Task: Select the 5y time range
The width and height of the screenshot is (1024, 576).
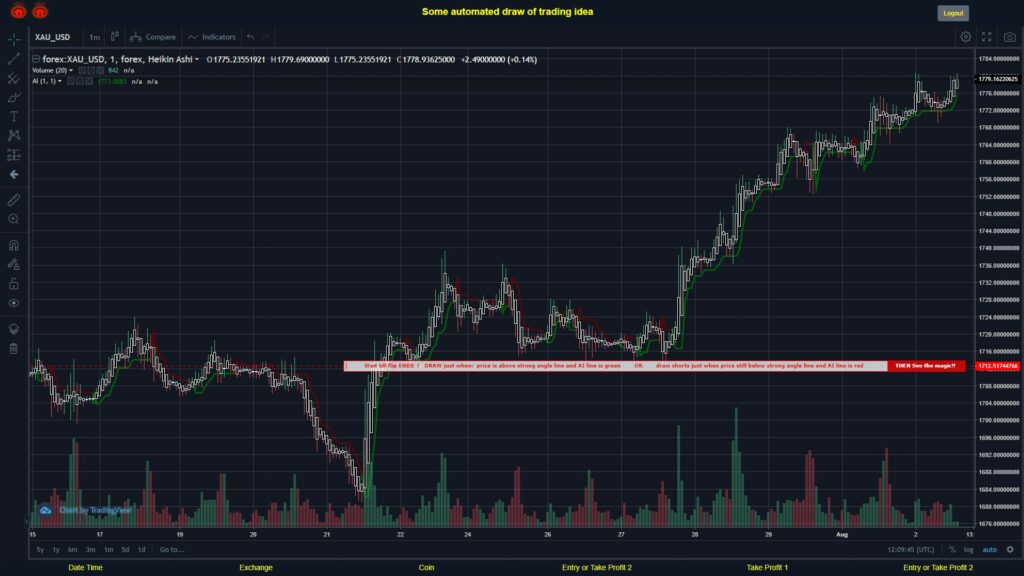Action: [x=40, y=549]
